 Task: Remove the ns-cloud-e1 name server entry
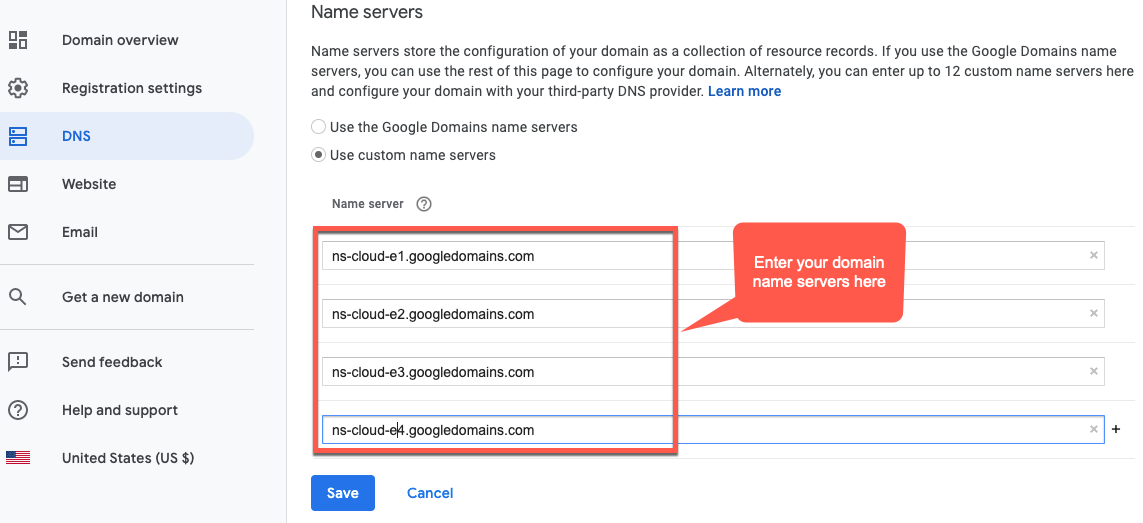(1093, 256)
